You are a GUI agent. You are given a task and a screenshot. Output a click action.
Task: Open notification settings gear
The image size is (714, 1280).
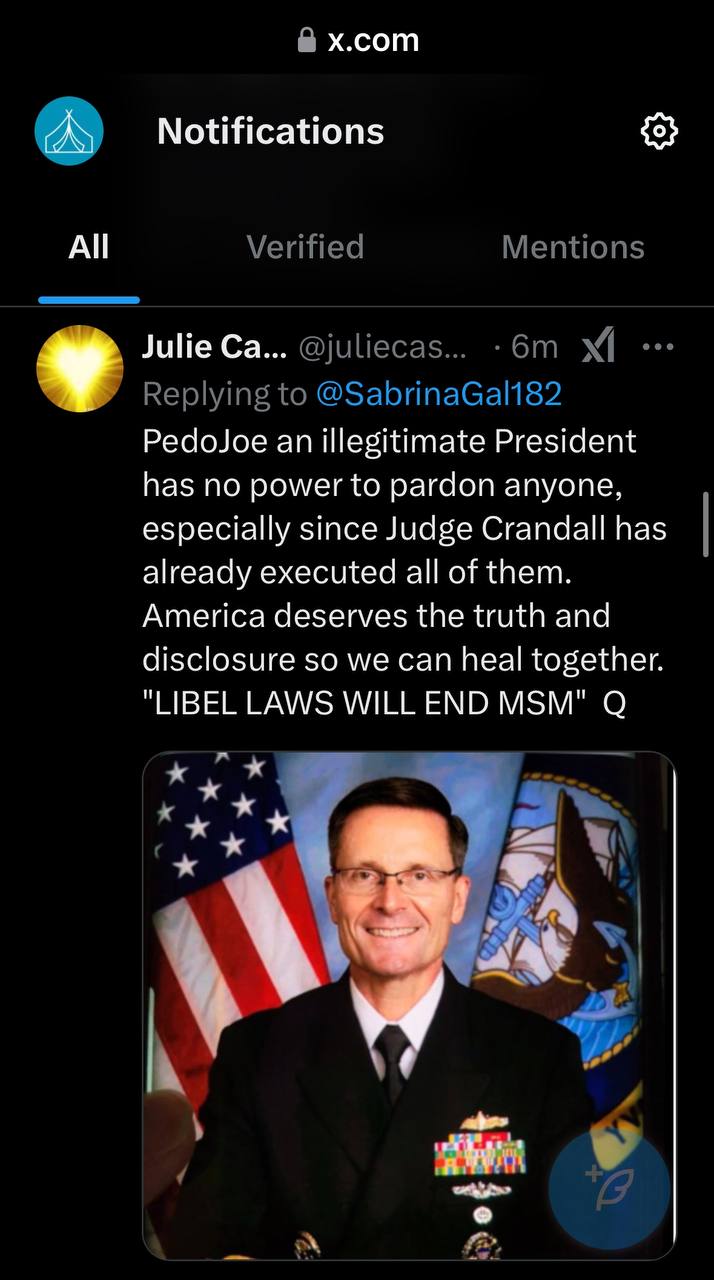(658, 131)
